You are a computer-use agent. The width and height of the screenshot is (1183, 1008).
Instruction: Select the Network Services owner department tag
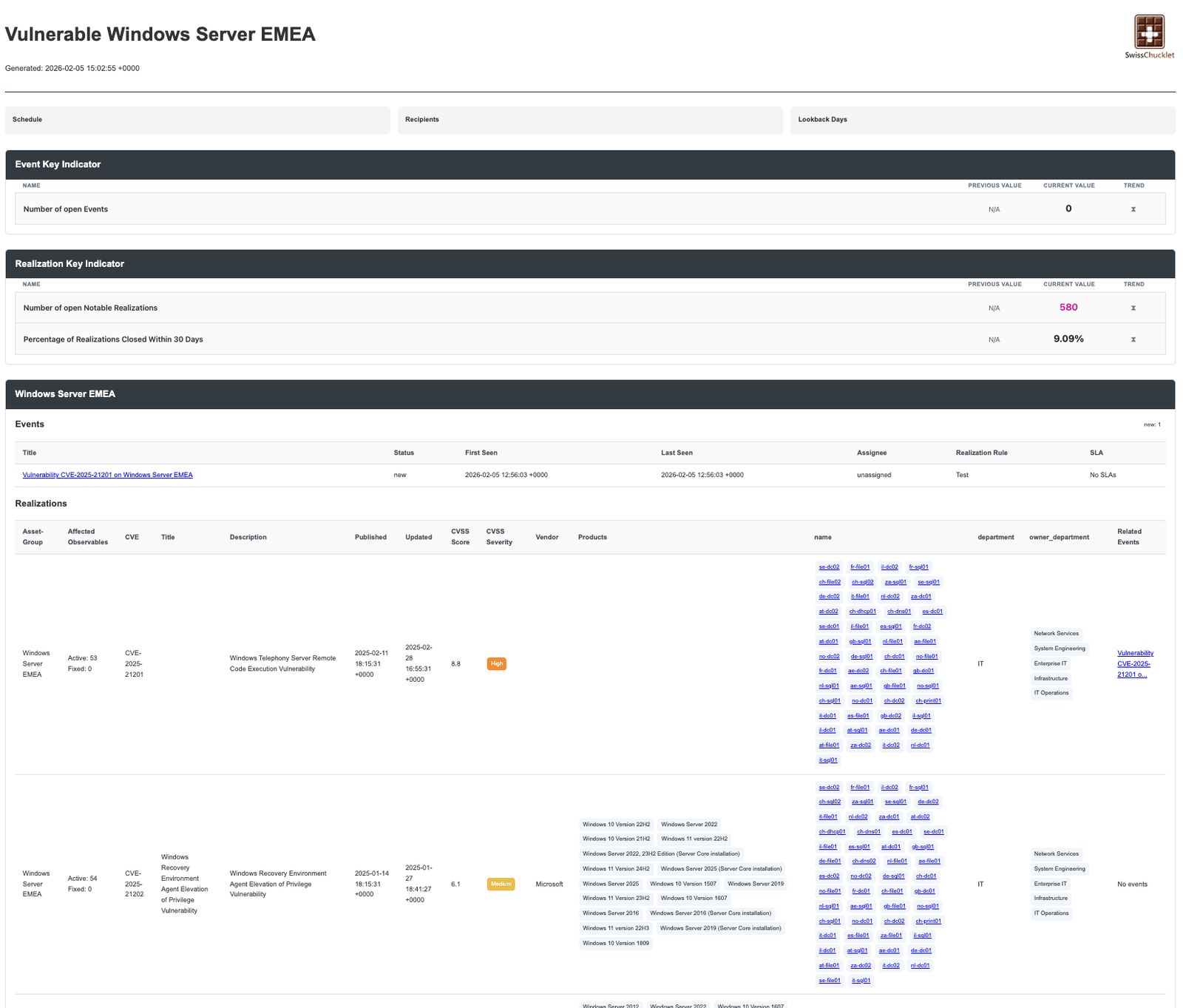1056,633
